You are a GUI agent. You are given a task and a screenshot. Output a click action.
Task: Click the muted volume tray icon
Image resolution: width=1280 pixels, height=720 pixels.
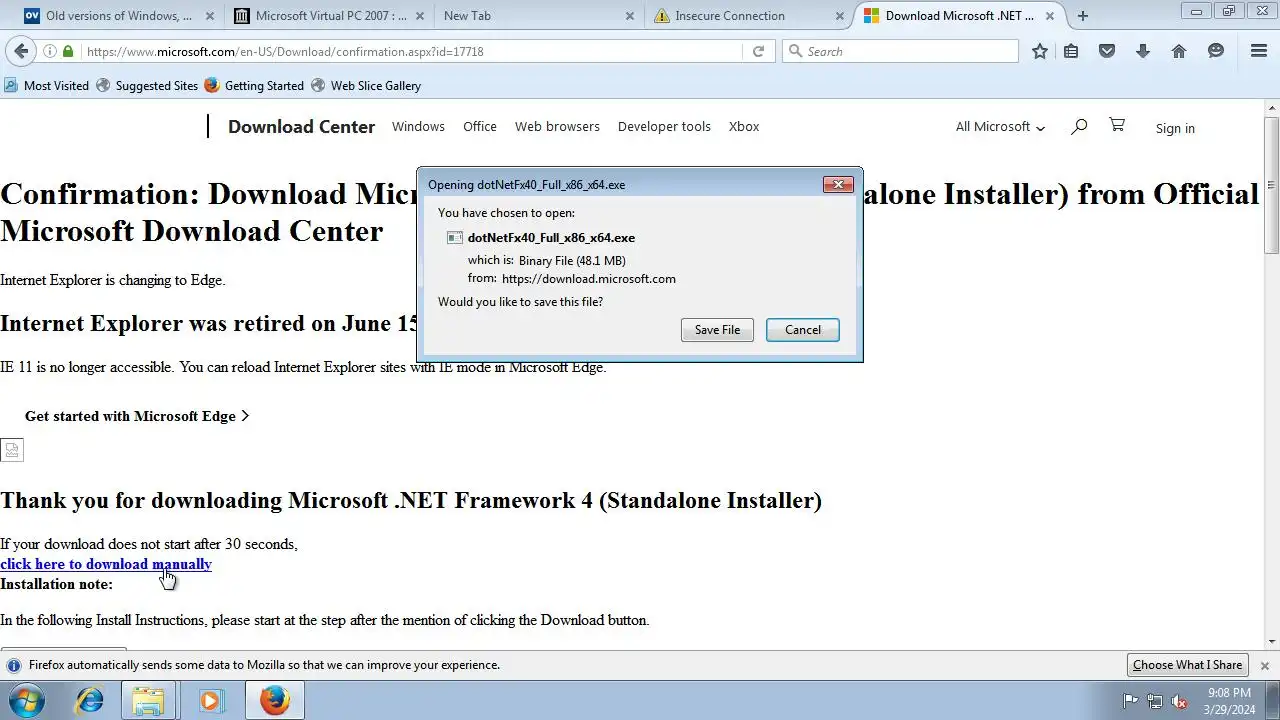[1179, 701]
